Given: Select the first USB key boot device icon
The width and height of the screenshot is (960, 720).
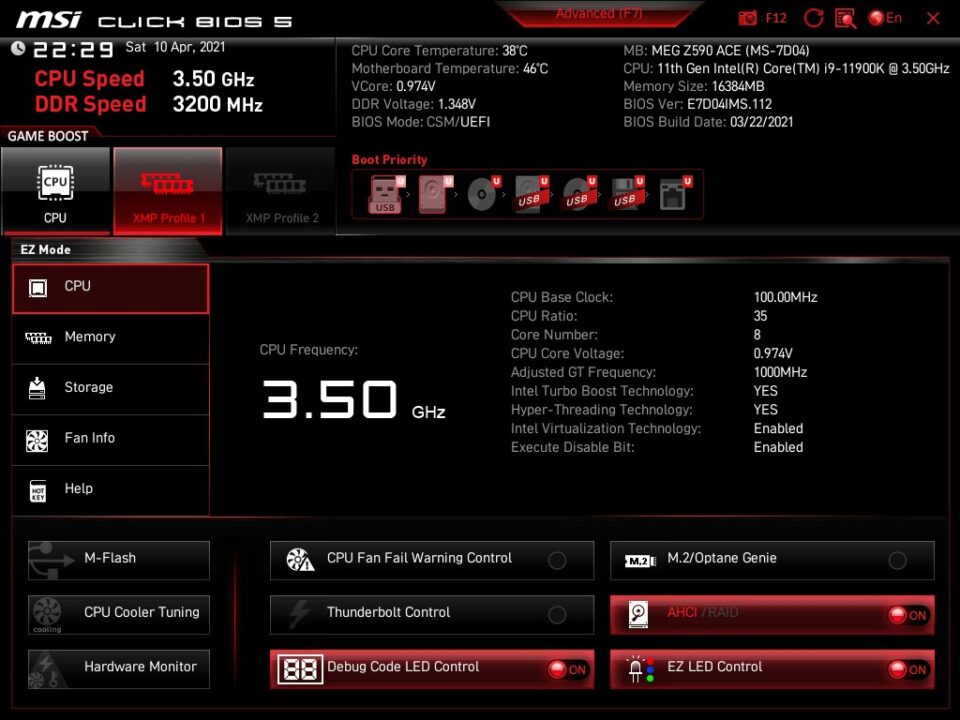Looking at the screenshot, I should coord(385,194).
